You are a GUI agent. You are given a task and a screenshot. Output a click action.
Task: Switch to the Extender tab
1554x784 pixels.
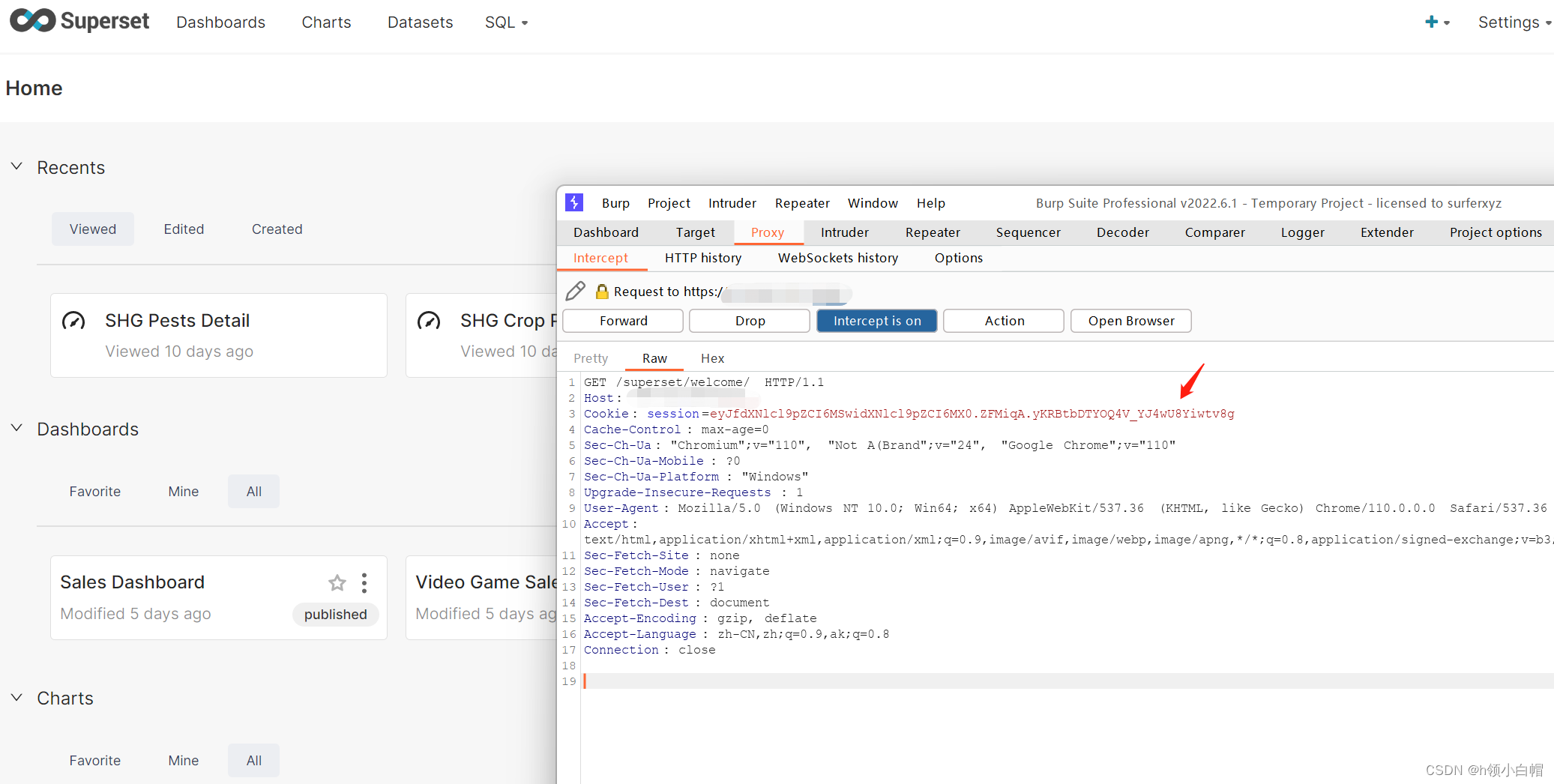click(1388, 232)
